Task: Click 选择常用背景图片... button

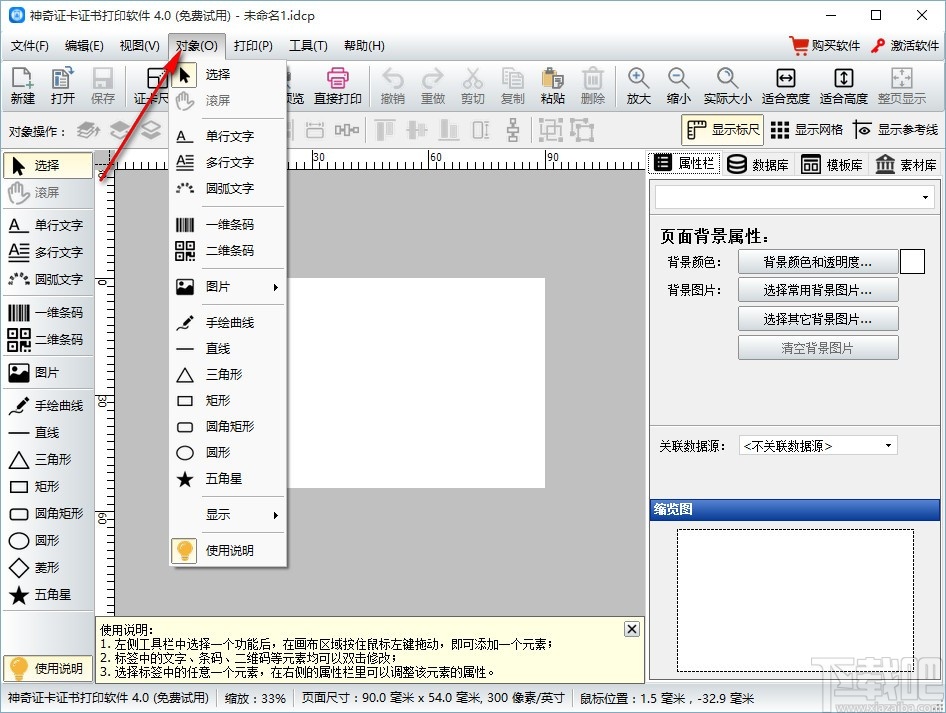Action: 818,290
